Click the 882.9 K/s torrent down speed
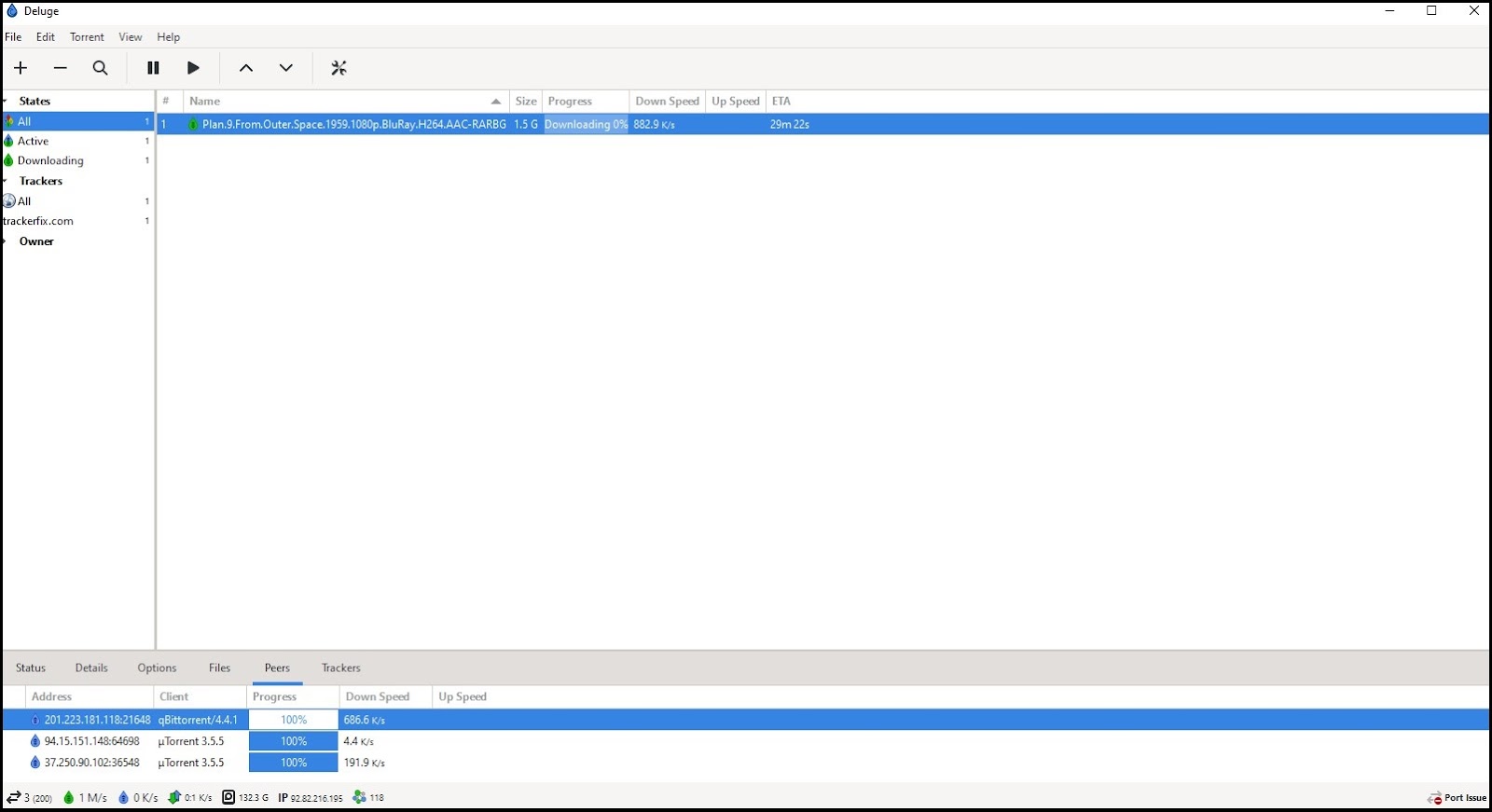Image resolution: width=1492 pixels, height=812 pixels. 655,124
